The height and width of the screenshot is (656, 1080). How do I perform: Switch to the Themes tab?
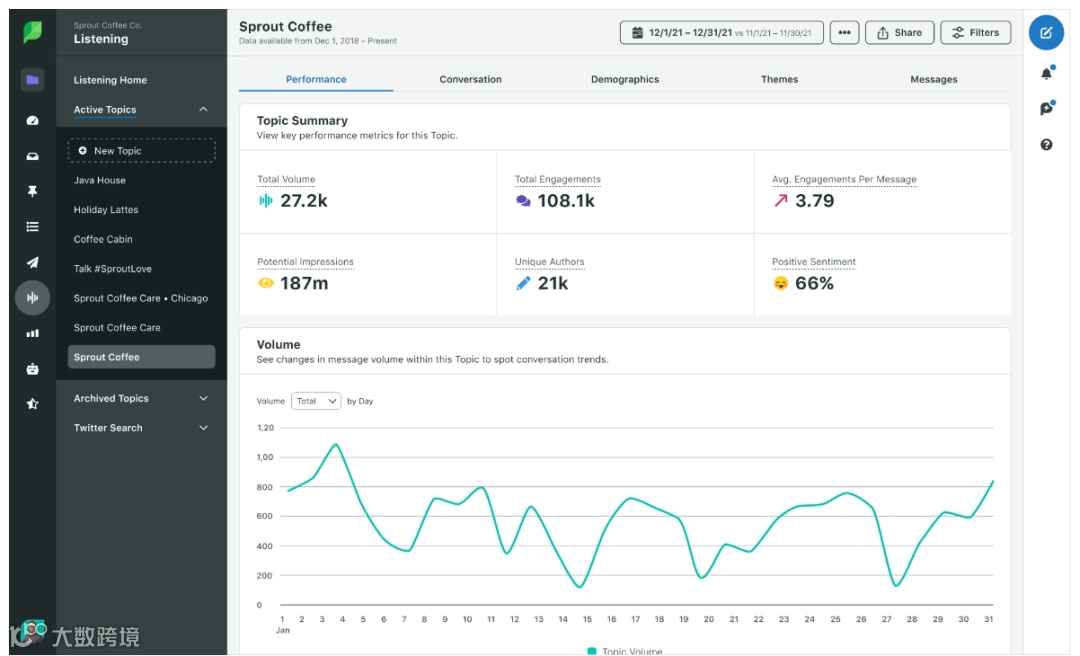[779, 79]
